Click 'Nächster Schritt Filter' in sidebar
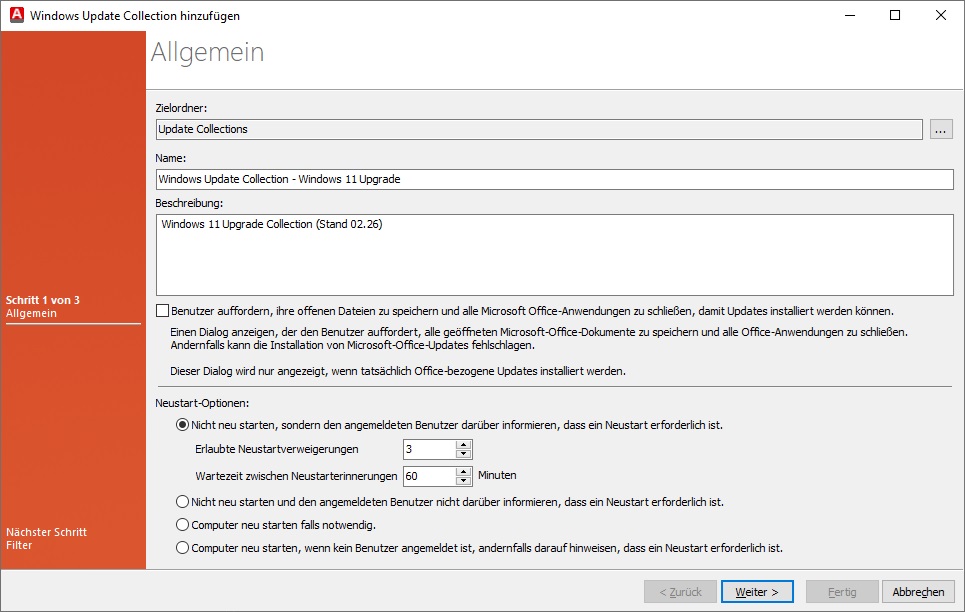965x612 pixels. [46, 538]
